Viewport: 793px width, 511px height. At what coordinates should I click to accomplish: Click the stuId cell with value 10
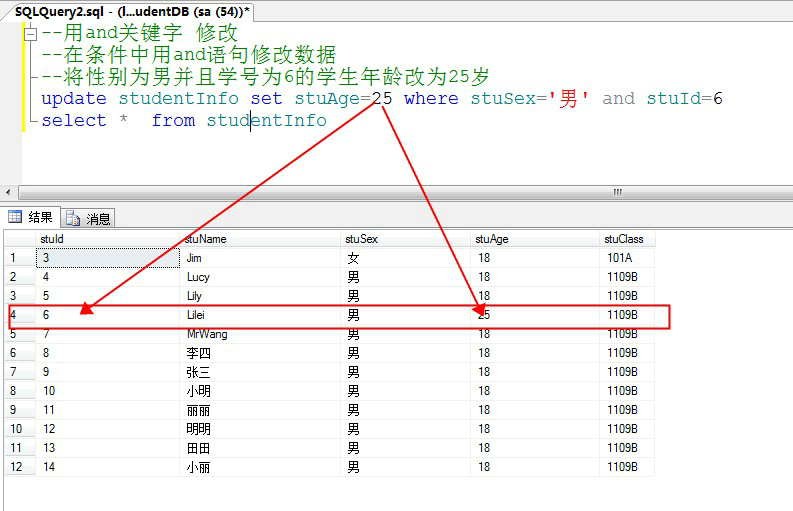click(x=108, y=391)
